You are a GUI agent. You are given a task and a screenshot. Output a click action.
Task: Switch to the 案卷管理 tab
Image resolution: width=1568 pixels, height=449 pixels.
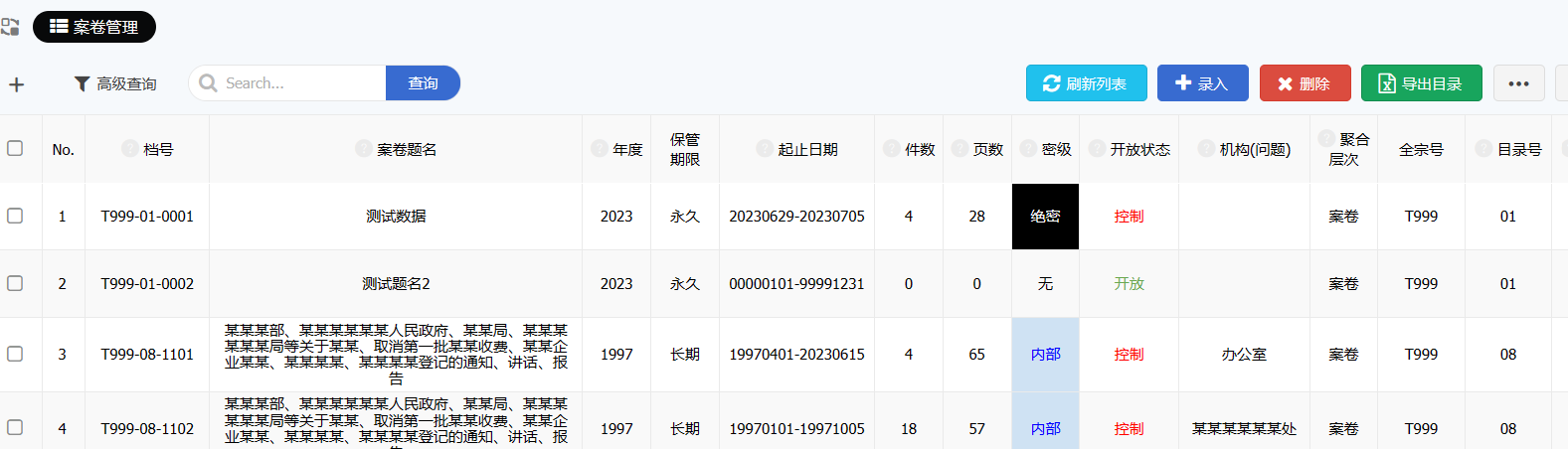pyautogui.click(x=94, y=27)
